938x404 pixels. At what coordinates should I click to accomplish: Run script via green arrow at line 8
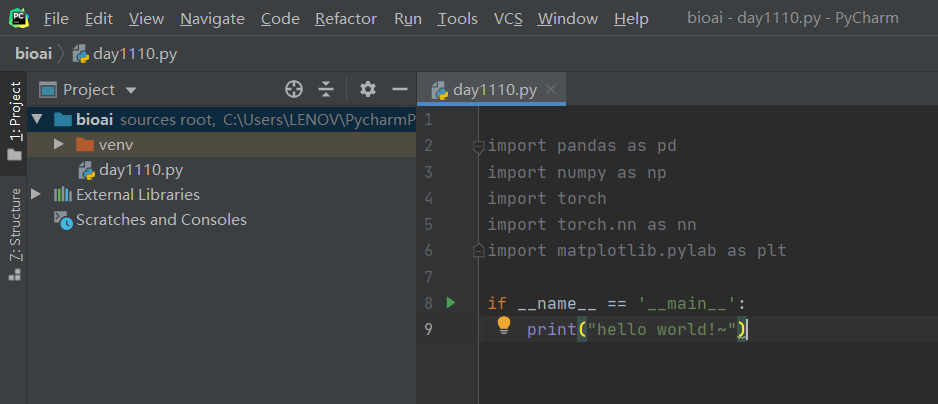tap(451, 303)
